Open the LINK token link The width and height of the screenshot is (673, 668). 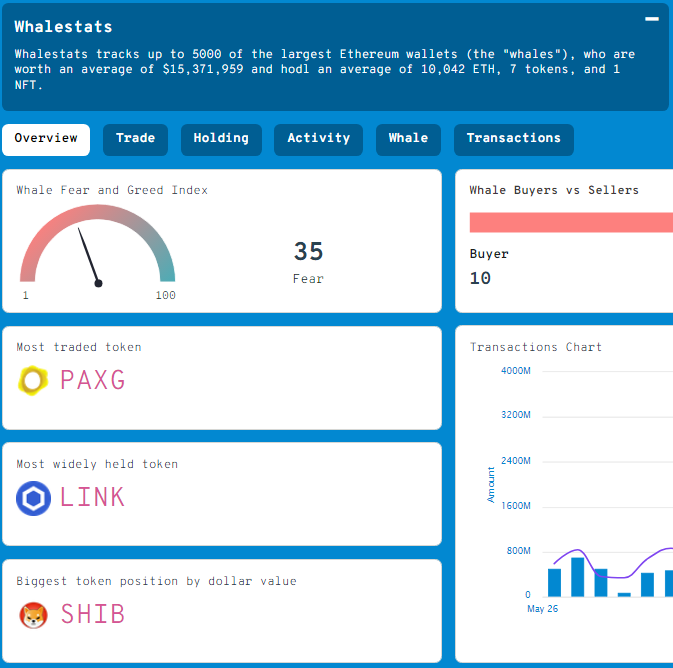92,498
